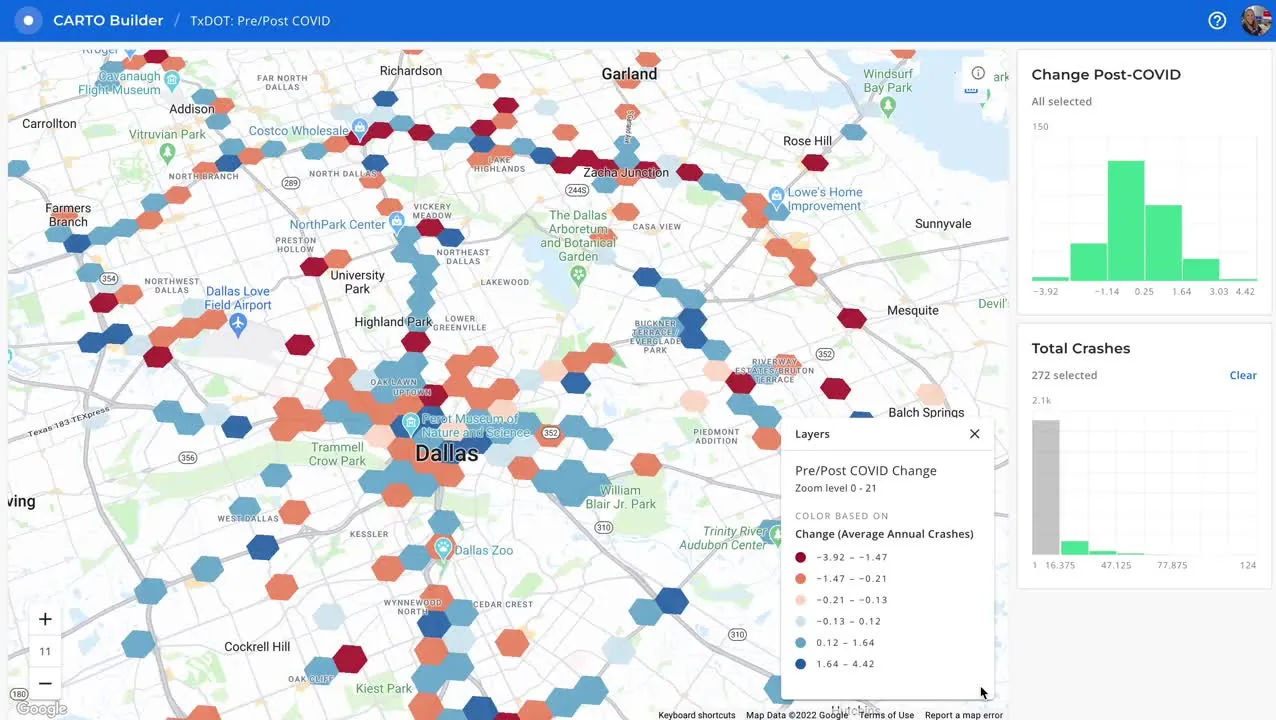Click the CARTO logo icon
Viewport: 1276px width, 720px height.
pyautogui.click(x=28, y=20)
